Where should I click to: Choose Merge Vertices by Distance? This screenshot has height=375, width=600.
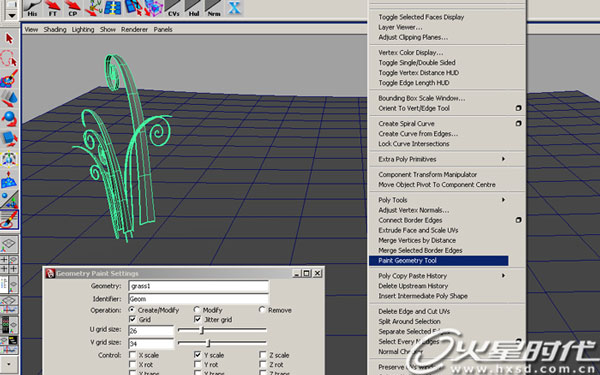tap(417, 240)
